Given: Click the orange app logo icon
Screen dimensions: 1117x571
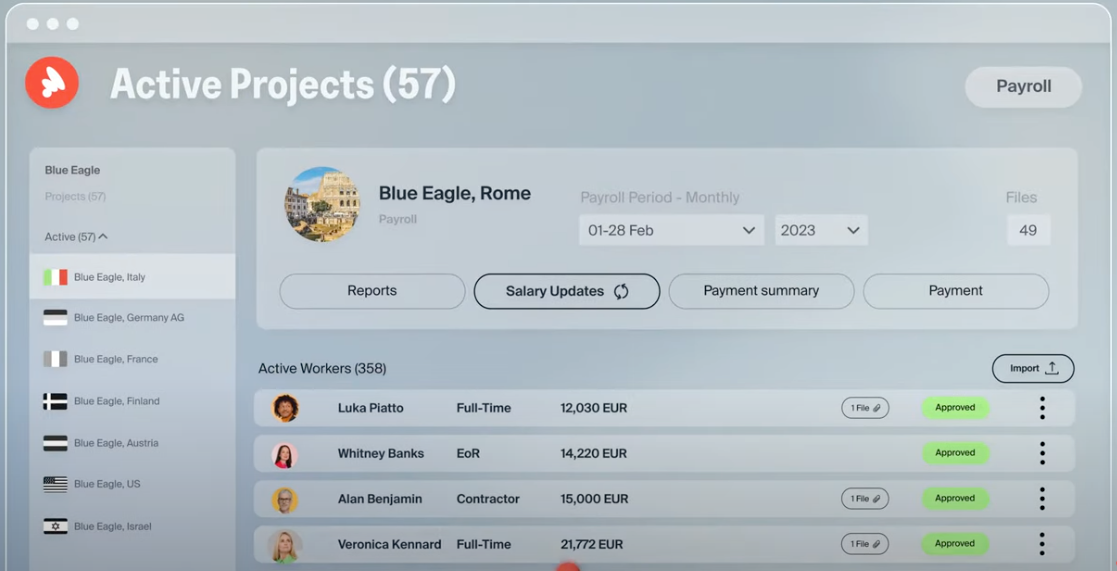Looking at the screenshot, I should point(52,83).
